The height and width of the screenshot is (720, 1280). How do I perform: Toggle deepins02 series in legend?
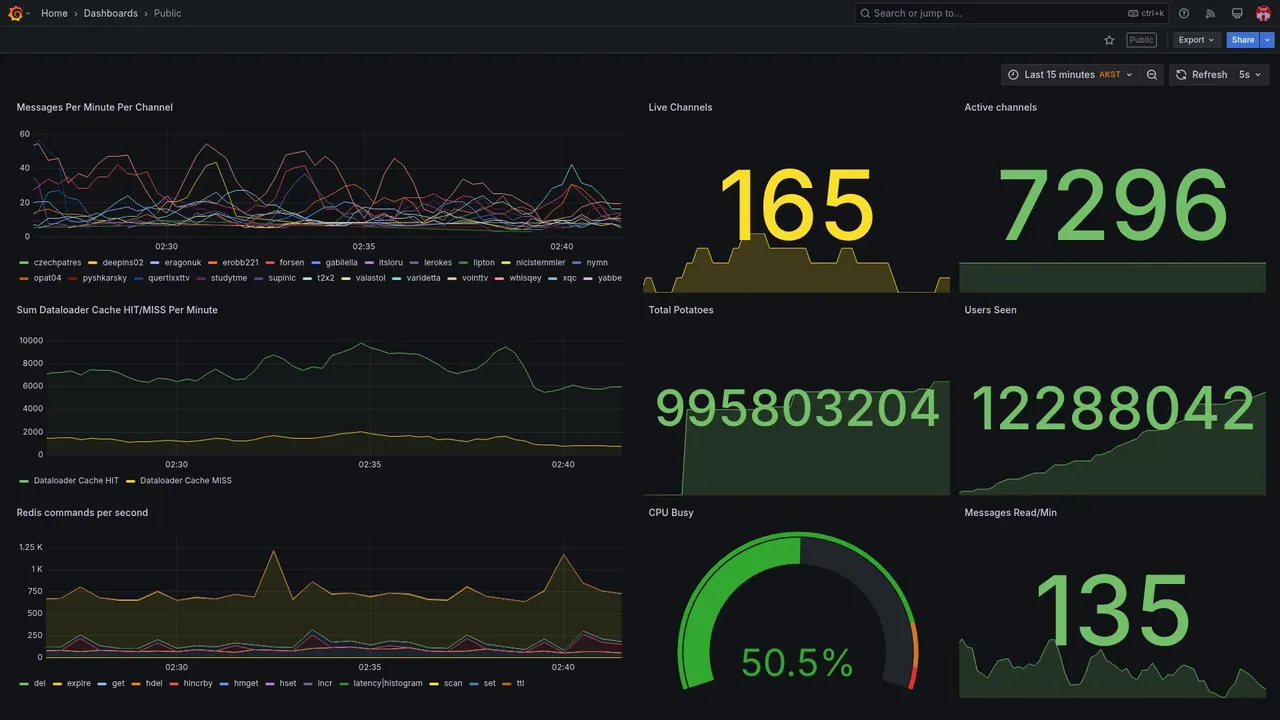(123, 263)
